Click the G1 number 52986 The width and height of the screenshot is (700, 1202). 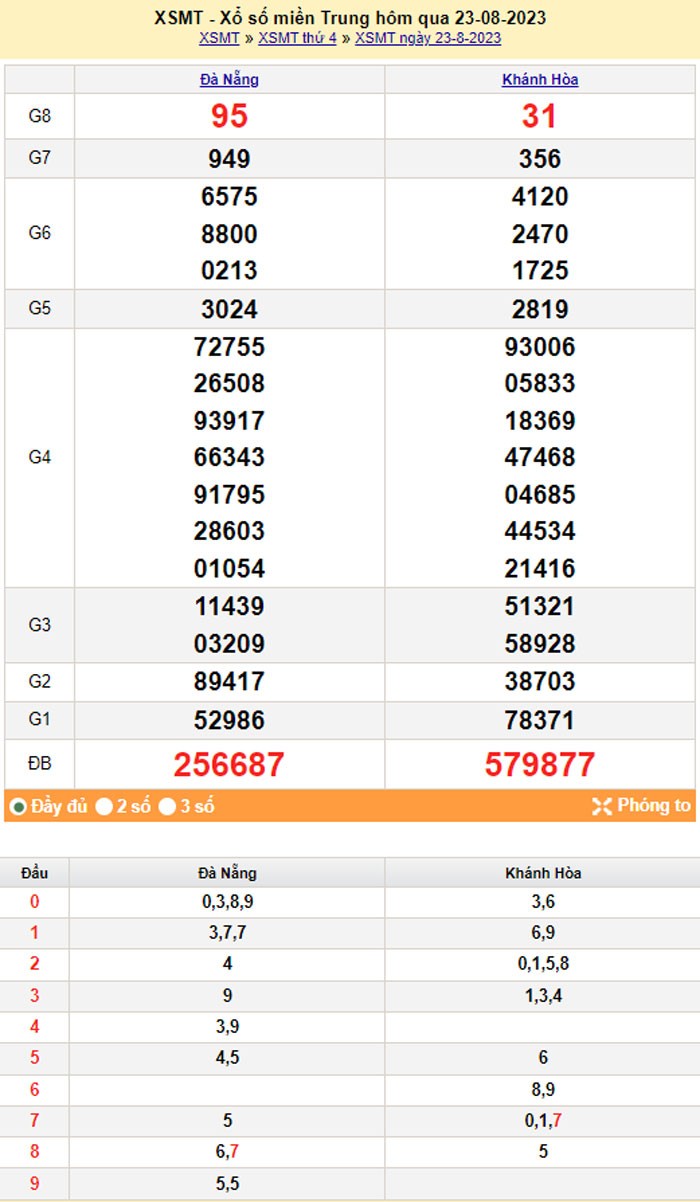coord(229,720)
